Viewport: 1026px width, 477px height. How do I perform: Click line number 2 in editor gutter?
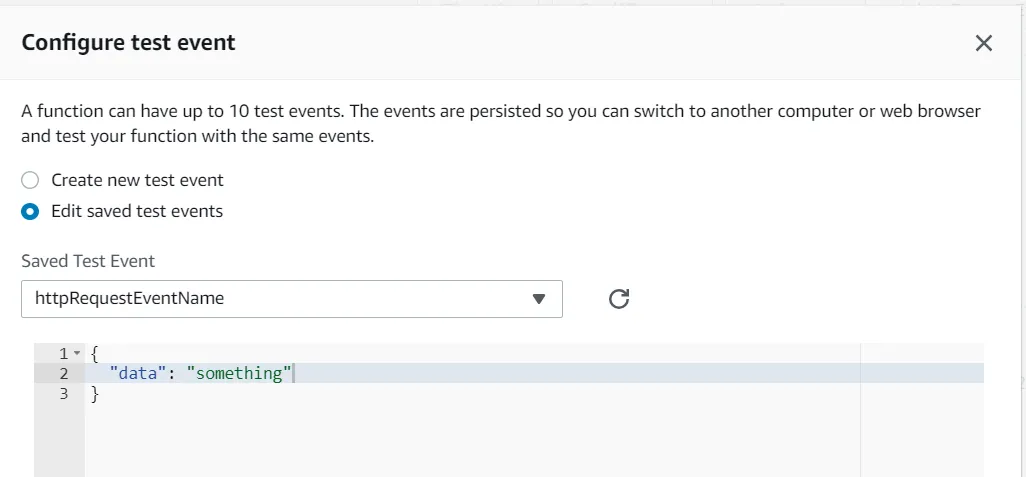pyautogui.click(x=63, y=373)
